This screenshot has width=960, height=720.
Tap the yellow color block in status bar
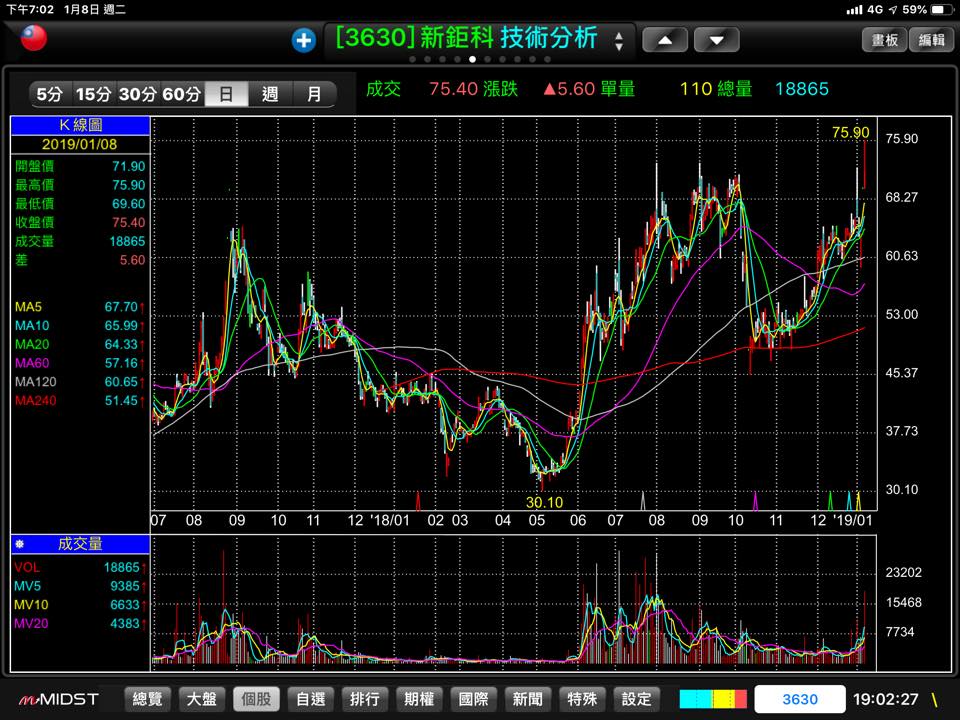click(722, 699)
